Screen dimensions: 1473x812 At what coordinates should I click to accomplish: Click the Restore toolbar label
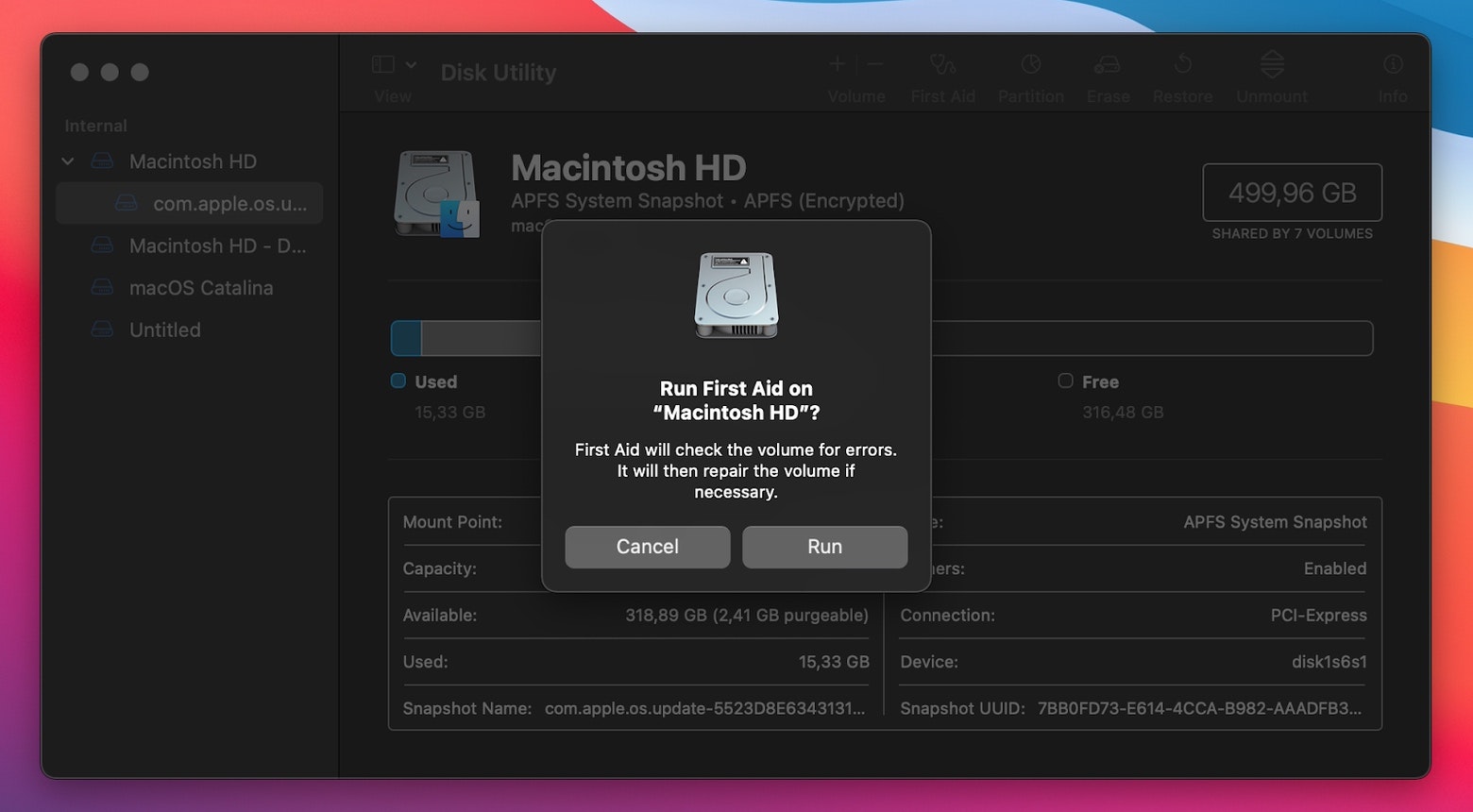pyautogui.click(x=1182, y=96)
